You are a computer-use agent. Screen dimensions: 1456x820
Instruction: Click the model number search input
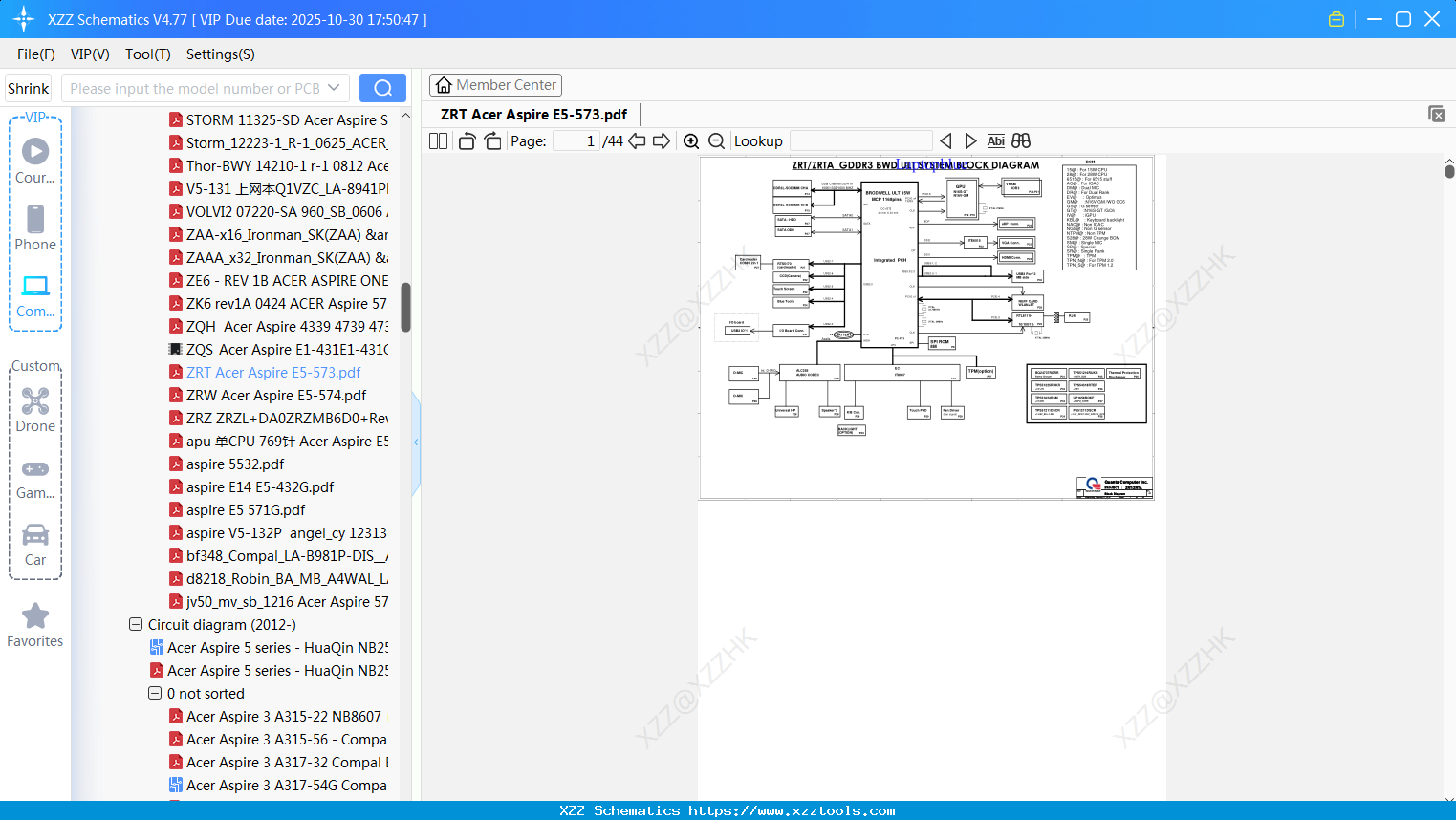[x=195, y=88]
